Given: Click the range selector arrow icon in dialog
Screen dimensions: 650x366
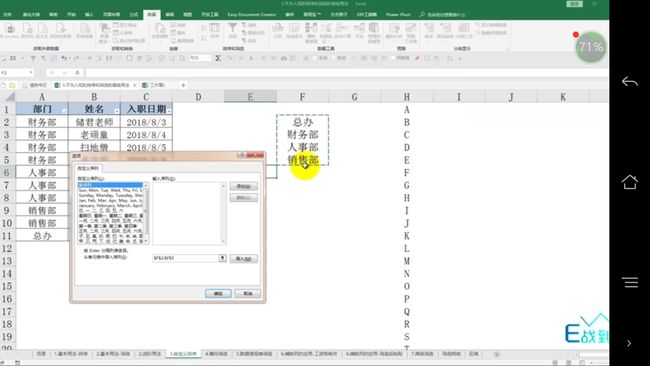Looking at the screenshot, I should [x=223, y=258].
